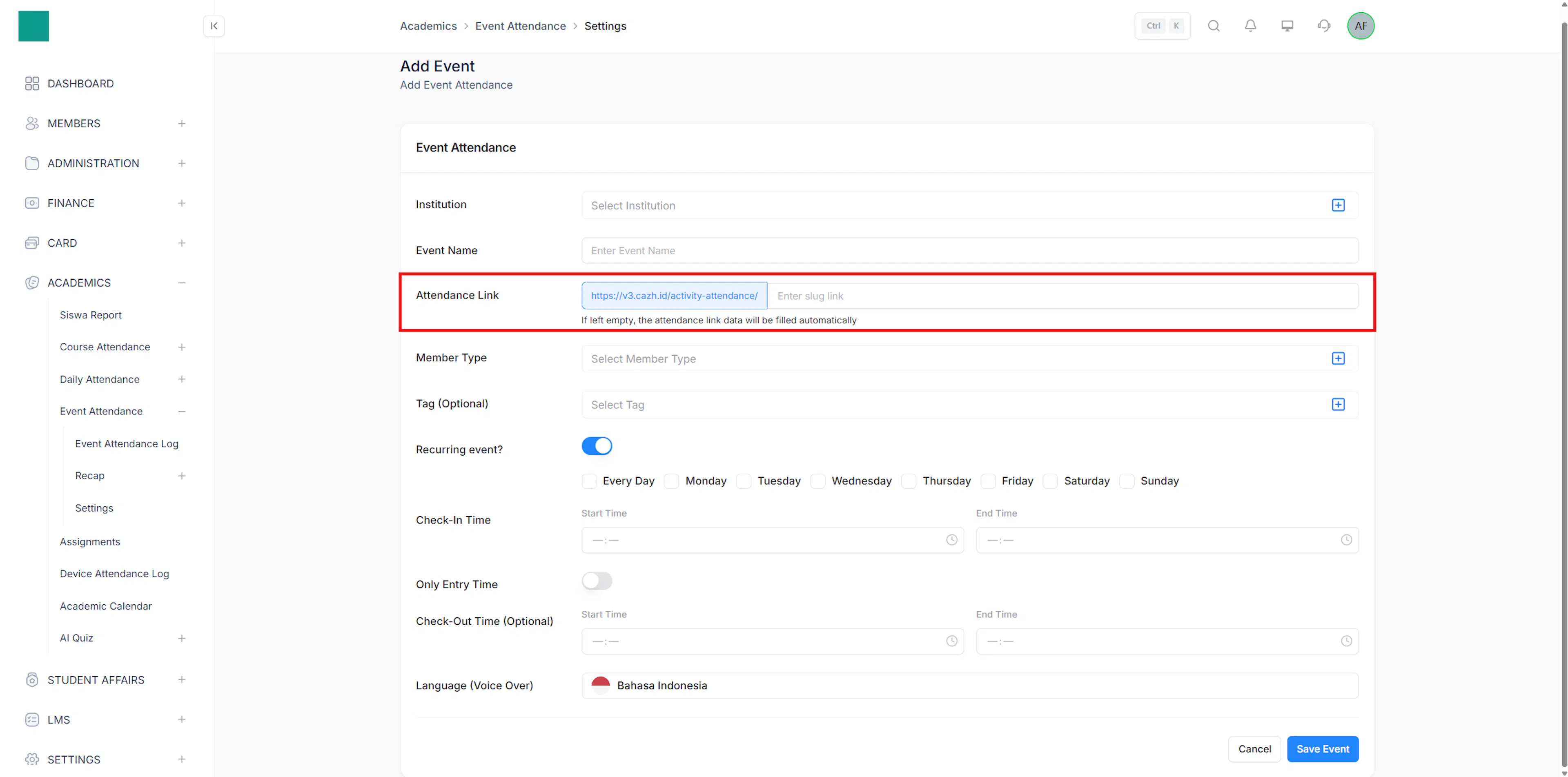Screen dimensions: 1568x777
Task: Expand Course Attendance submenu
Action: point(181,347)
